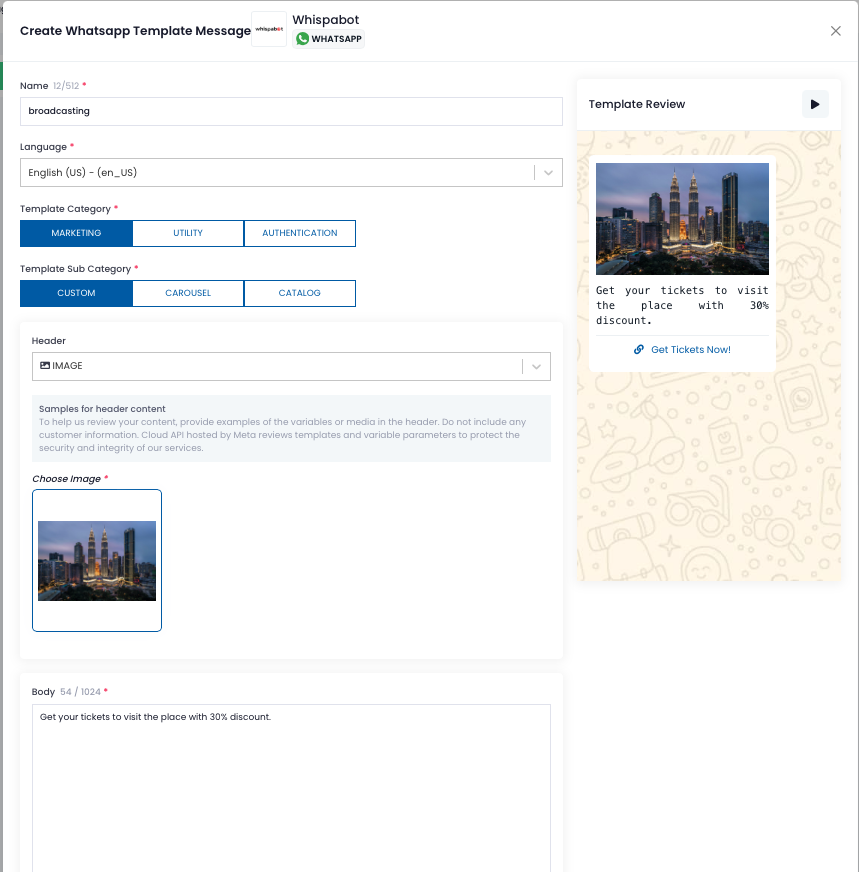Open the Language dropdown
The height and width of the screenshot is (872, 859).
click(291, 172)
